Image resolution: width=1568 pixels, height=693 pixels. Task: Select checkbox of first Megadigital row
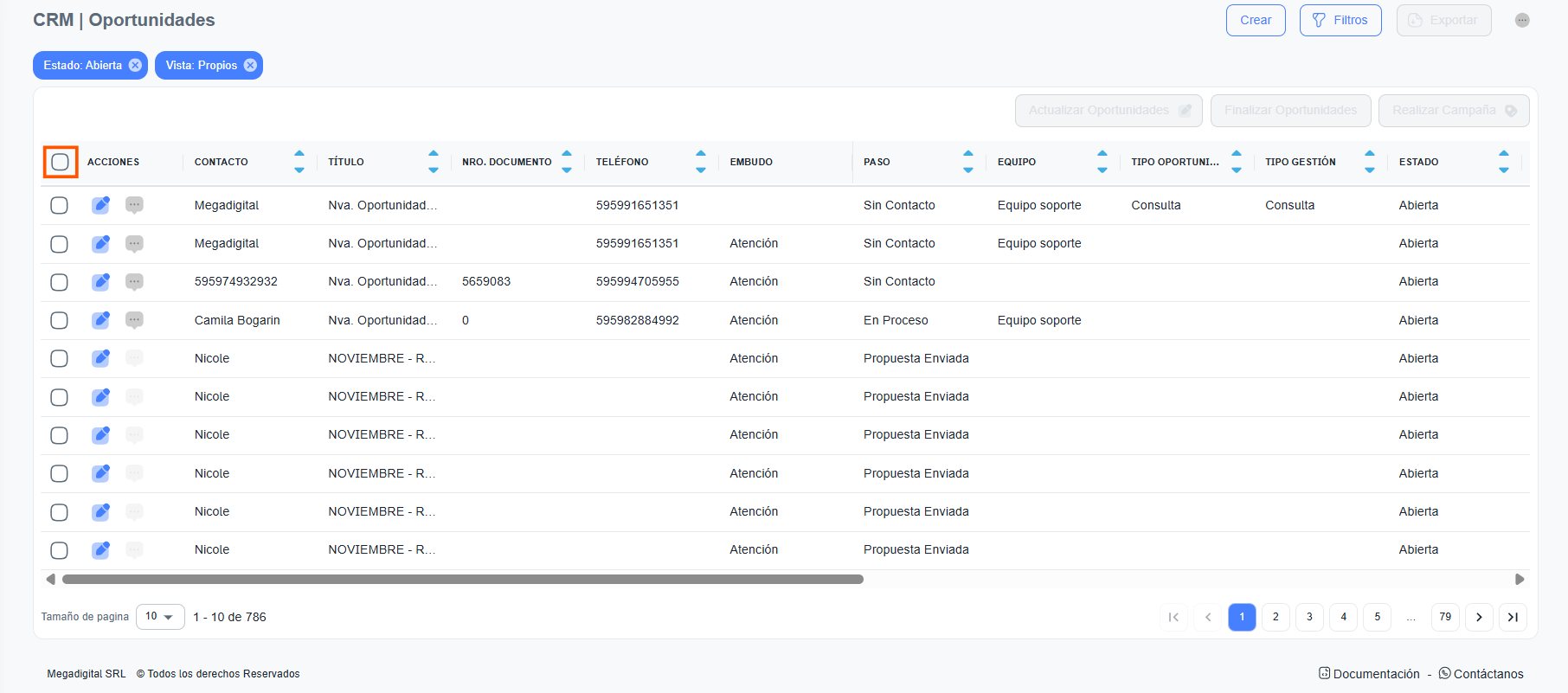59,205
